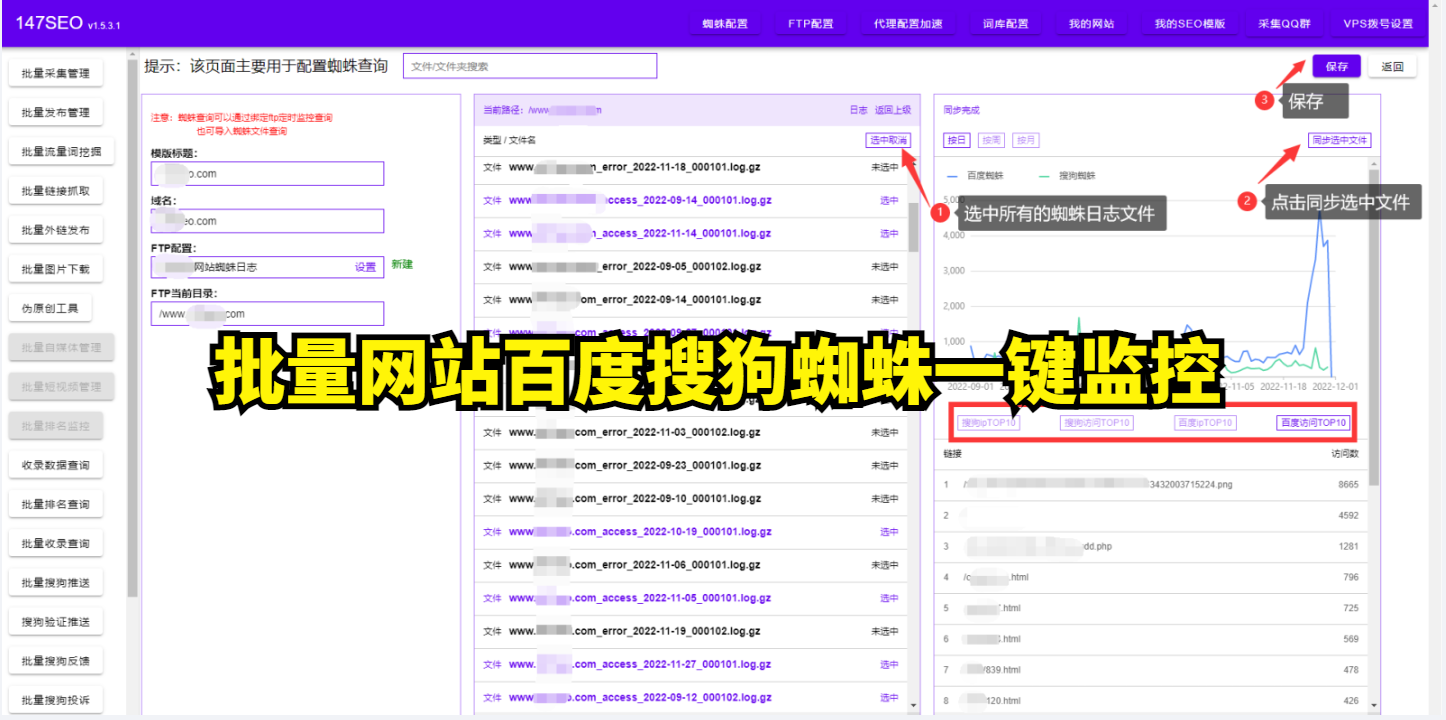Open 批量发布管理 in the sidebar
This screenshot has height=720, width=1446.
click(55, 113)
